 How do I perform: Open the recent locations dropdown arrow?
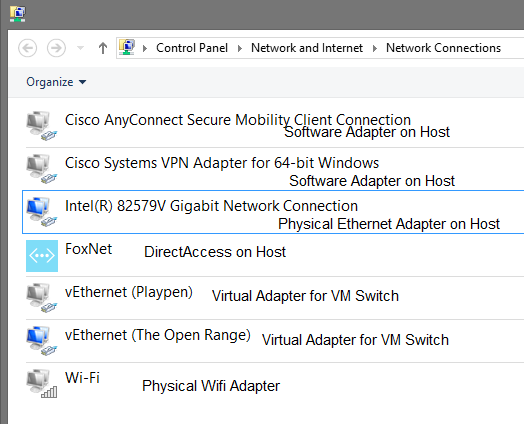pos(80,48)
